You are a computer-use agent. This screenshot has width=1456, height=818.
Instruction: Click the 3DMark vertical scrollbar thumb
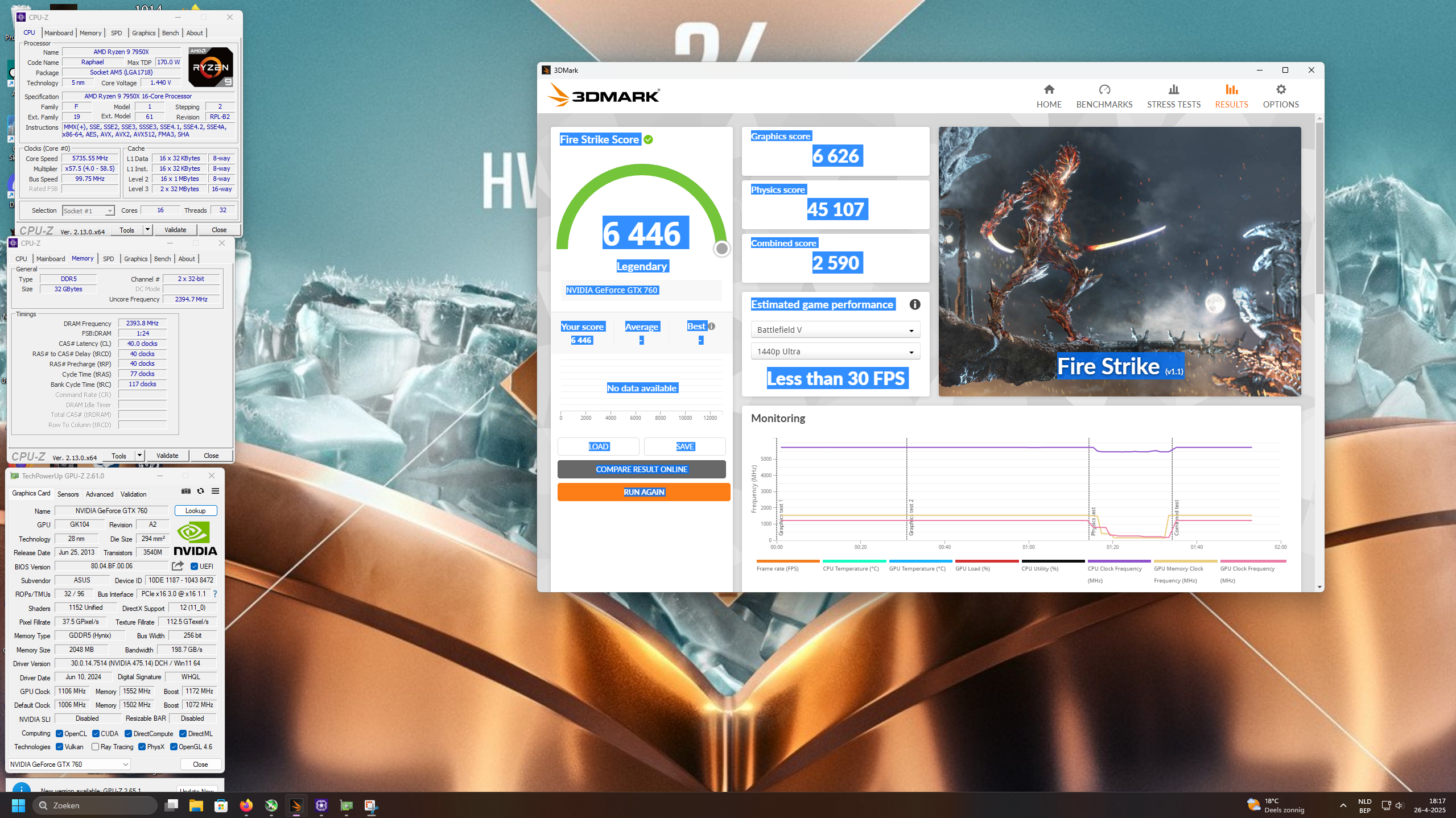pos(1319,208)
